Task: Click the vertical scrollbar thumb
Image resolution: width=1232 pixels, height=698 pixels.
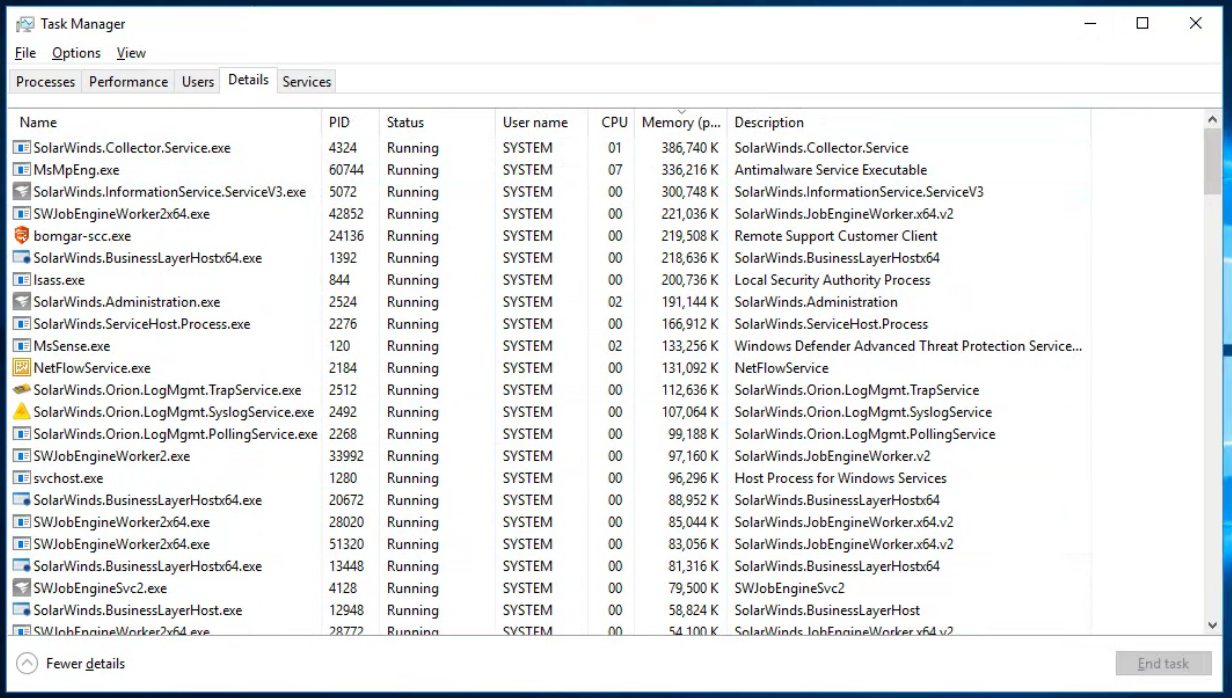Action: [1213, 160]
